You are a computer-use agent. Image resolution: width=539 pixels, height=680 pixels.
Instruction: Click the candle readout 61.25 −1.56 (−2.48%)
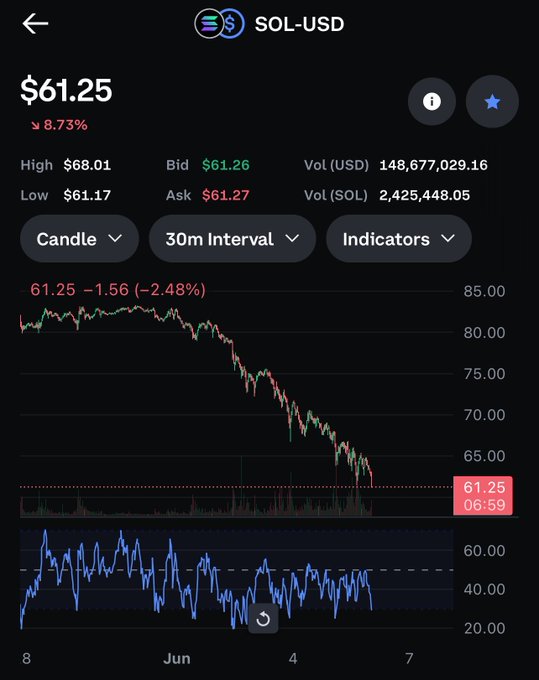(x=118, y=290)
